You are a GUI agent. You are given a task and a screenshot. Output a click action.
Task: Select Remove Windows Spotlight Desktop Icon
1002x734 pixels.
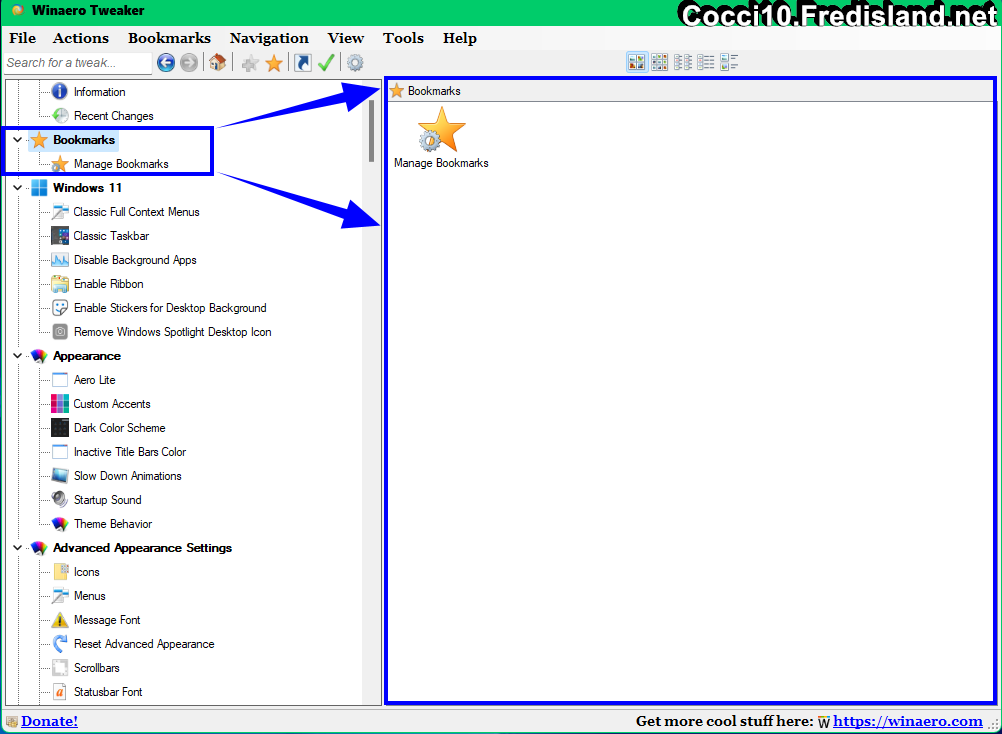pyautogui.click(x=173, y=332)
